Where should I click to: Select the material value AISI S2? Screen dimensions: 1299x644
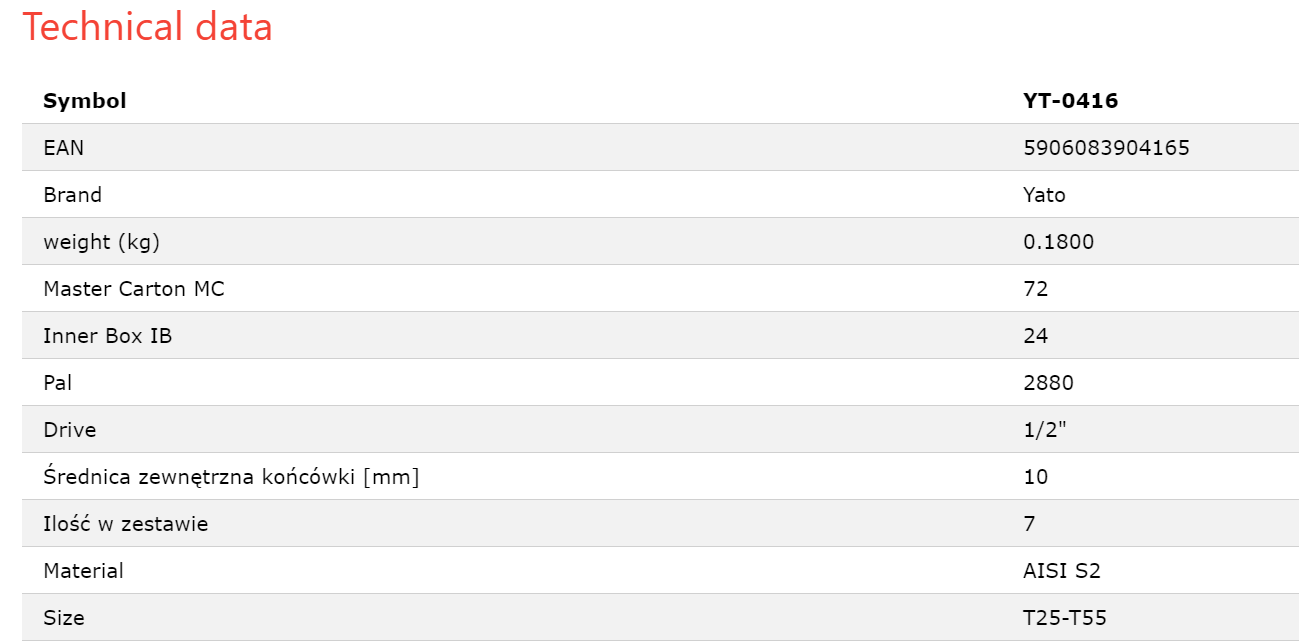(x=1062, y=570)
